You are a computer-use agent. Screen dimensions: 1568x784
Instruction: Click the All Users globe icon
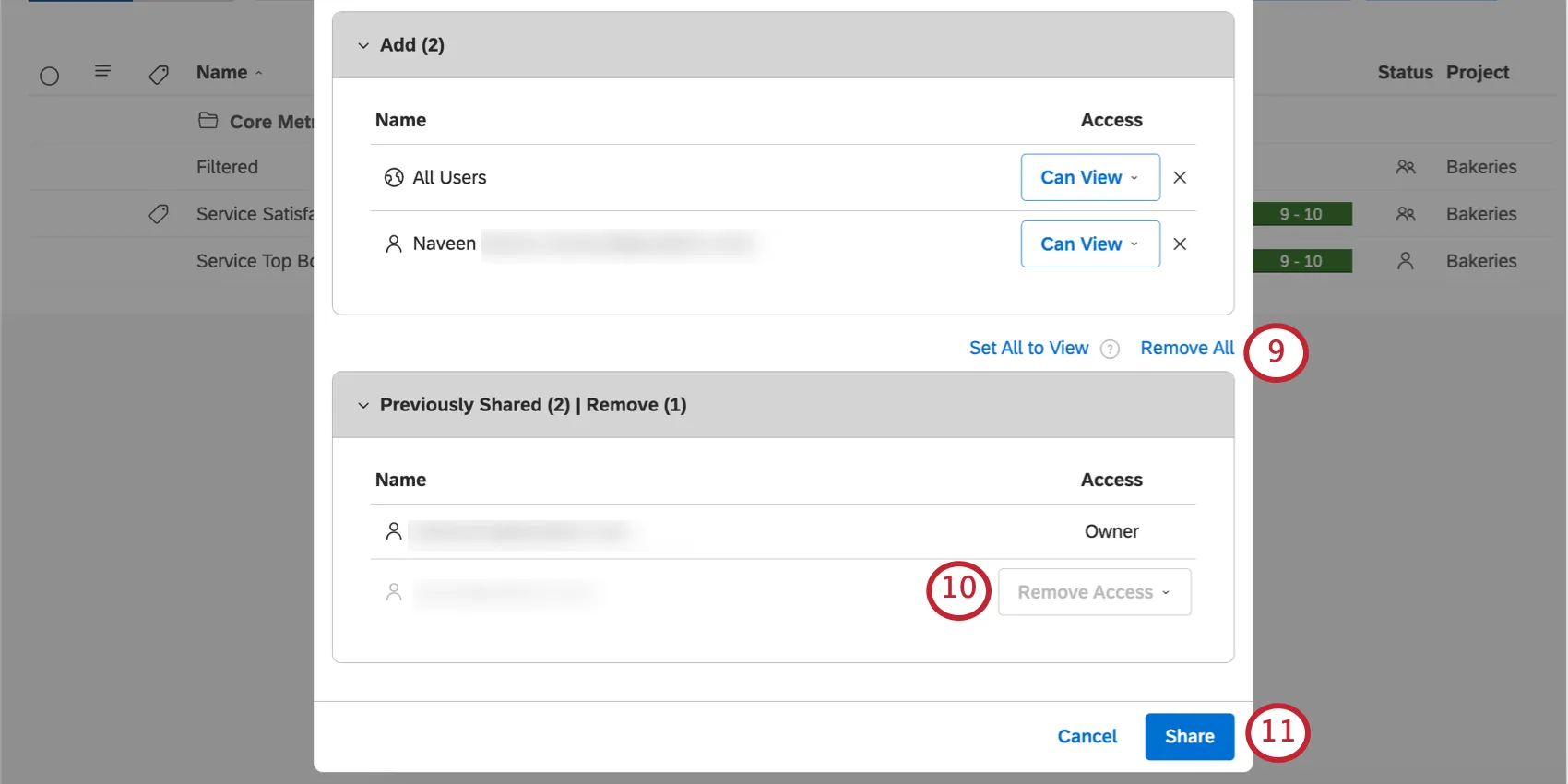[394, 177]
